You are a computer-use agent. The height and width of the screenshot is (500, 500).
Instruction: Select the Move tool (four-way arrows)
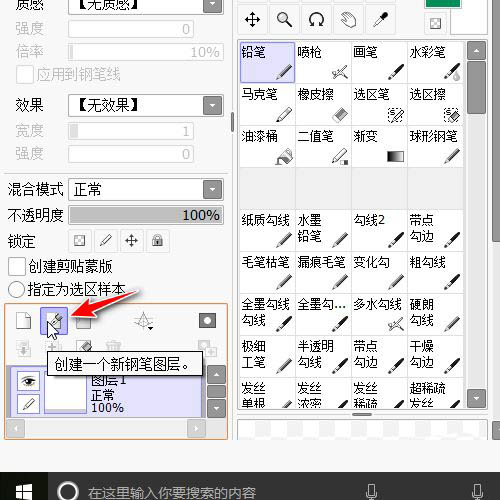coord(252,20)
